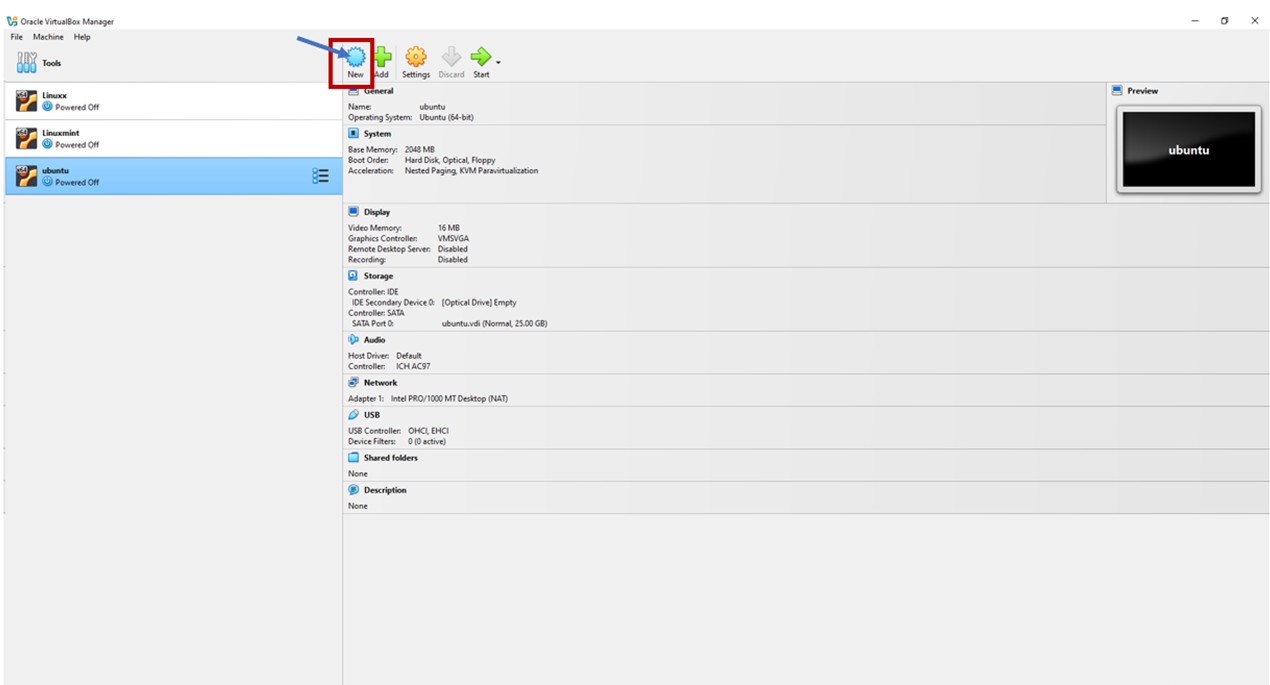Expand the Start button dropdown arrow
Viewport: 1270px width, 685px height.
tap(498, 63)
